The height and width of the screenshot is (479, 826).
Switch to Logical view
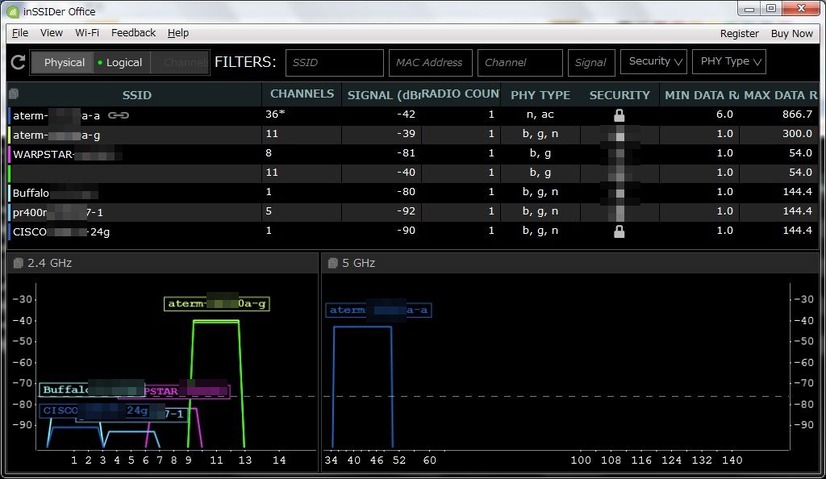[x=122, y=63]
